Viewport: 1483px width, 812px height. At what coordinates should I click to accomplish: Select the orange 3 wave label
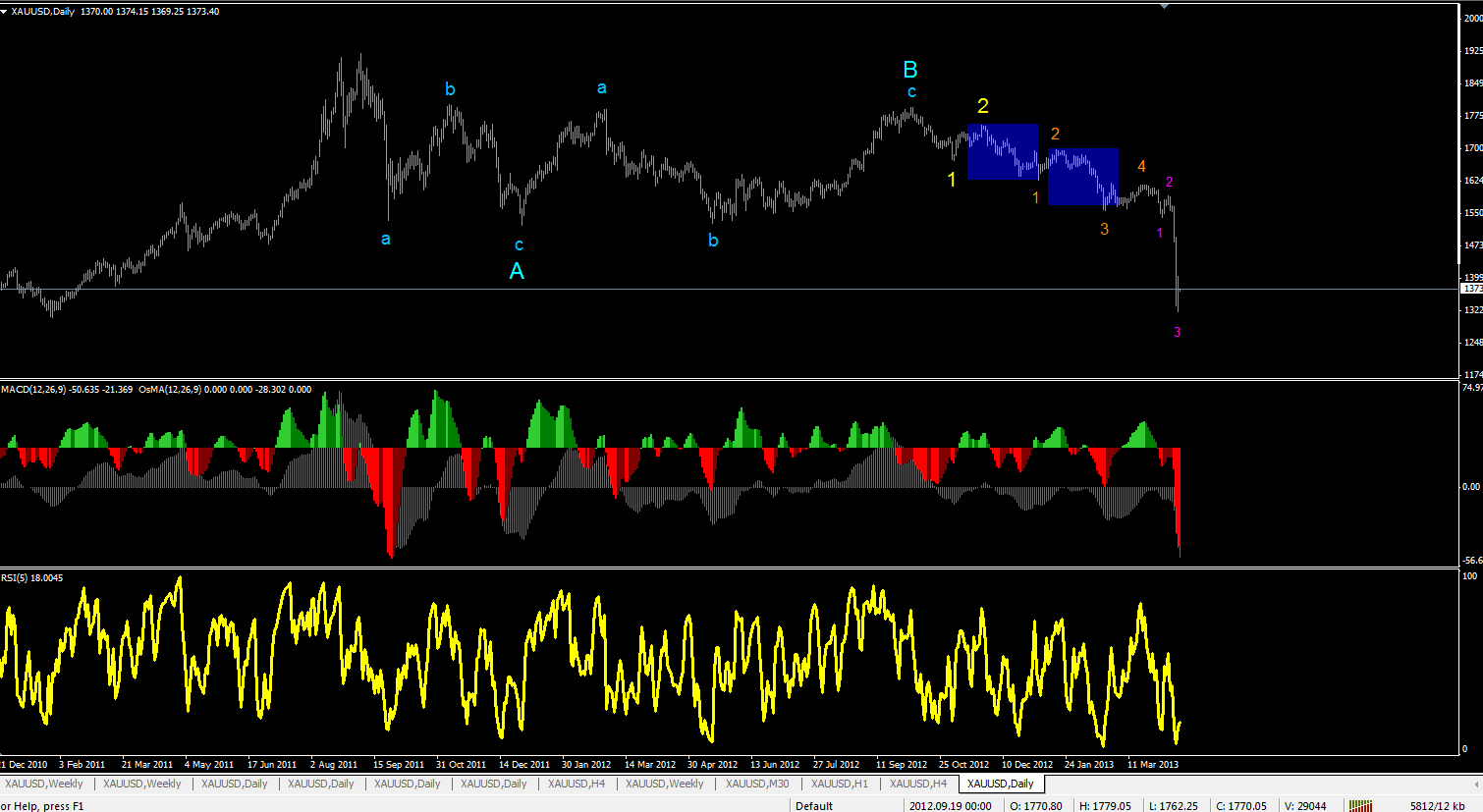[x=1105, y=229]
